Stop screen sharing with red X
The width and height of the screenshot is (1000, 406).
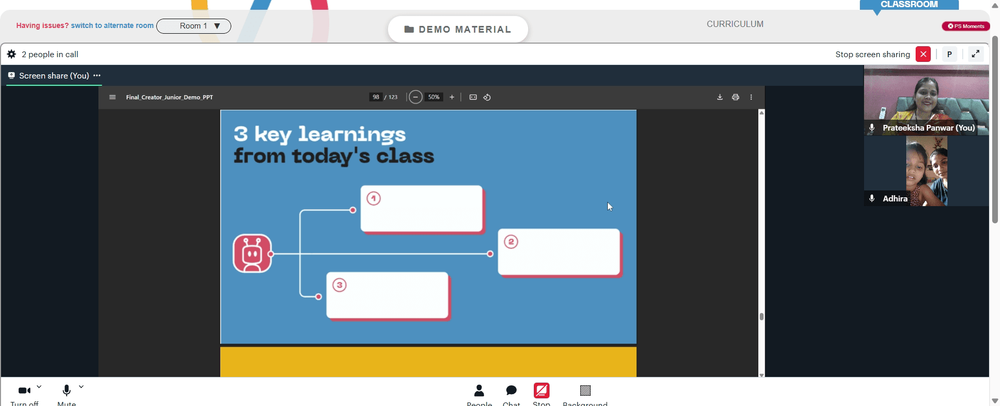923,54
